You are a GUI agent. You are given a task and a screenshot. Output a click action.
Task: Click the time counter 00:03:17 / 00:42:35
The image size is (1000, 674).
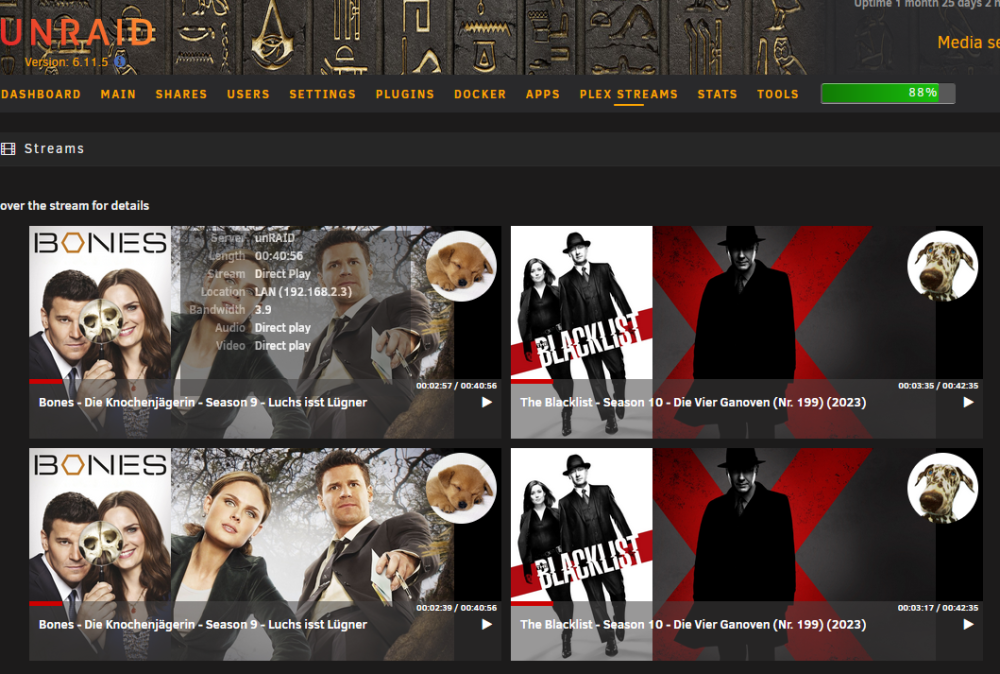[x=938, y=608]
